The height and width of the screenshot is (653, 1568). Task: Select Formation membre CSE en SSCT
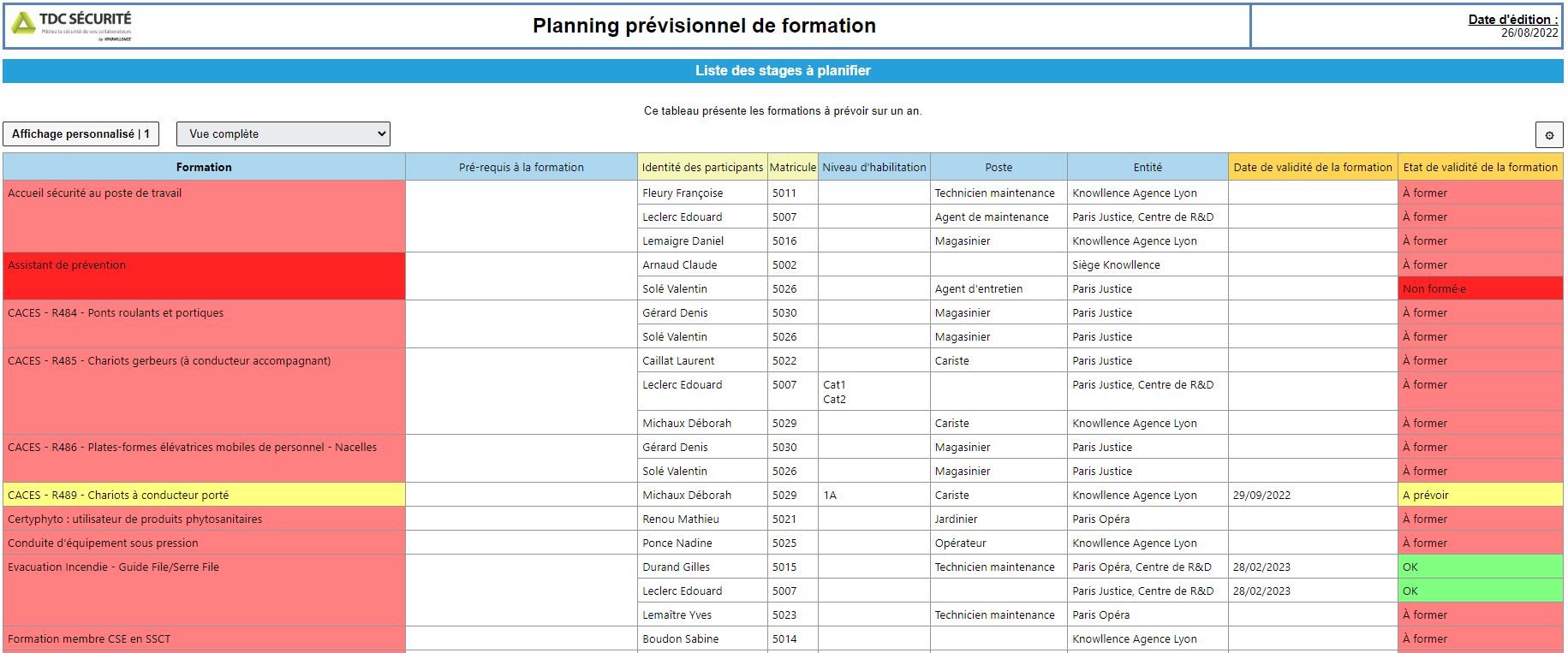pos(204,639)
